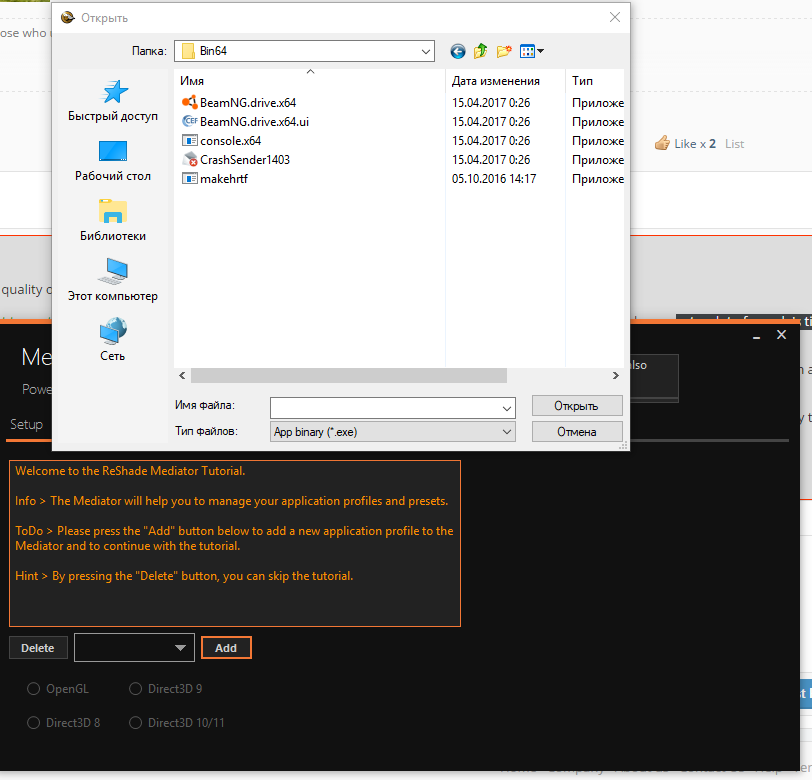The image size is (812, 780).
Task: Open the List link on the forum page
Action: click(x=734, y=144)
